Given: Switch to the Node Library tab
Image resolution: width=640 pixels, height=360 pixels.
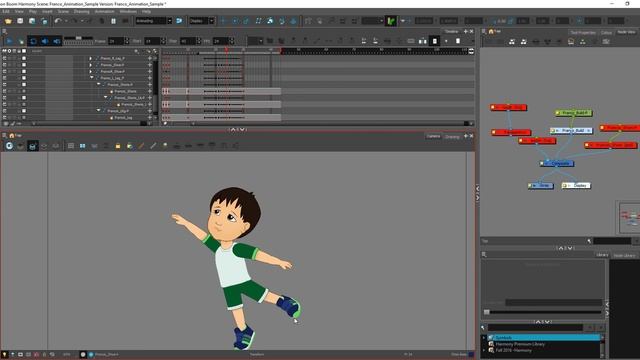Looking at the screenshot, I should [624, 256].
